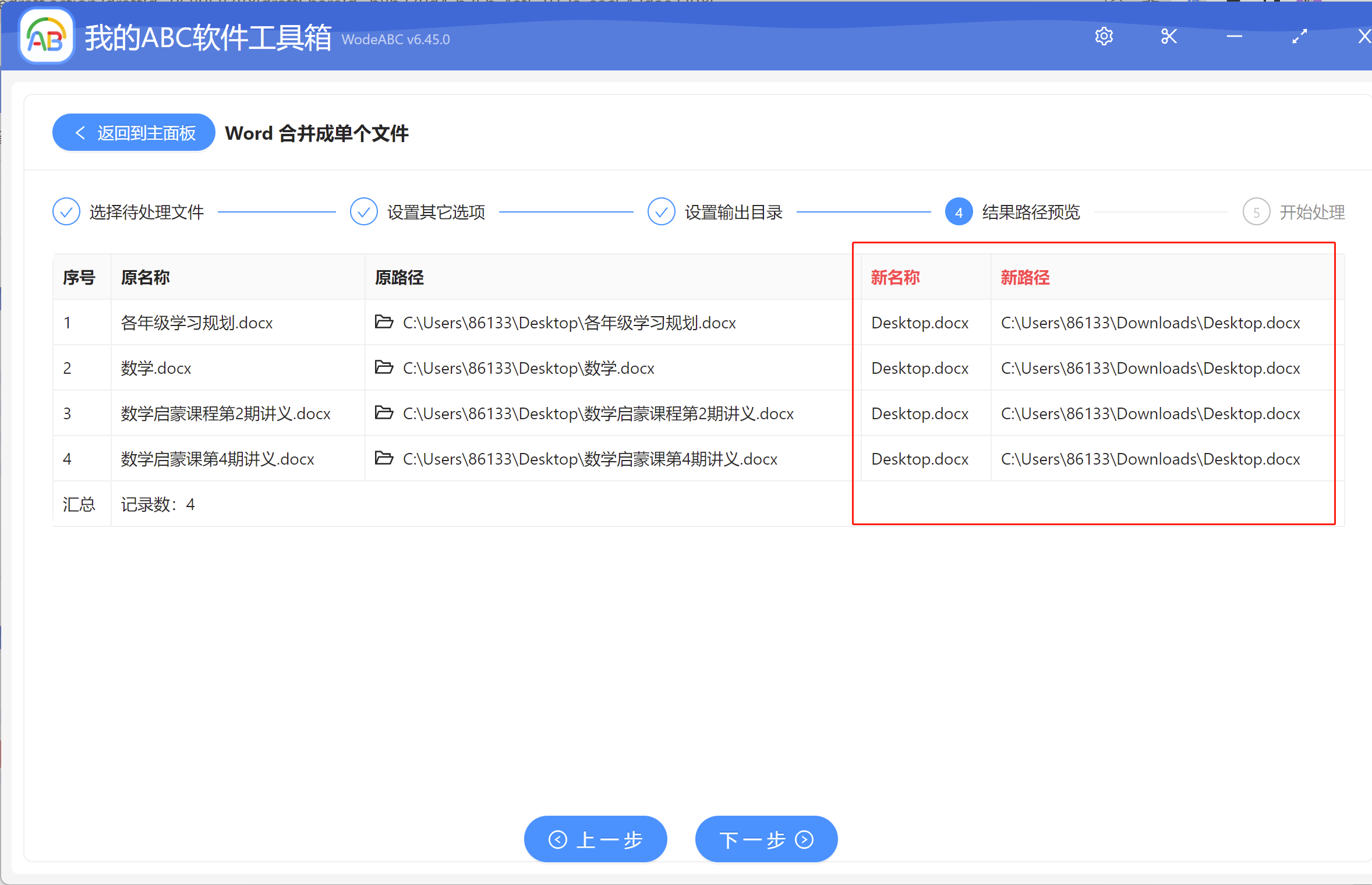Select step 4 numbered circle
Viewport: 1372px width, 885px height.
point(958,211)
